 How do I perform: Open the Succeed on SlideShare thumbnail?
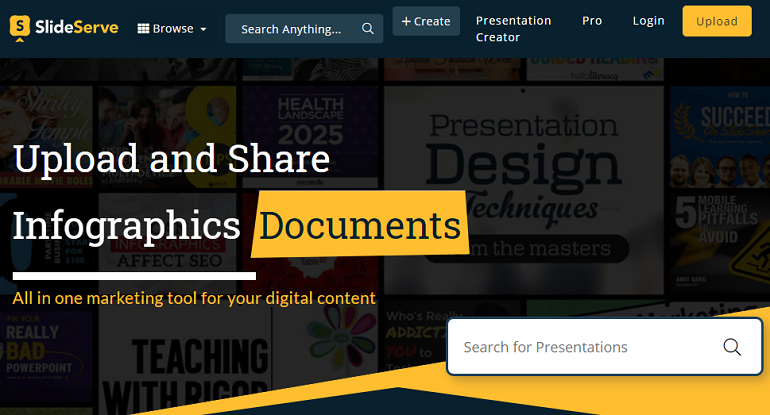pos(720,137)
